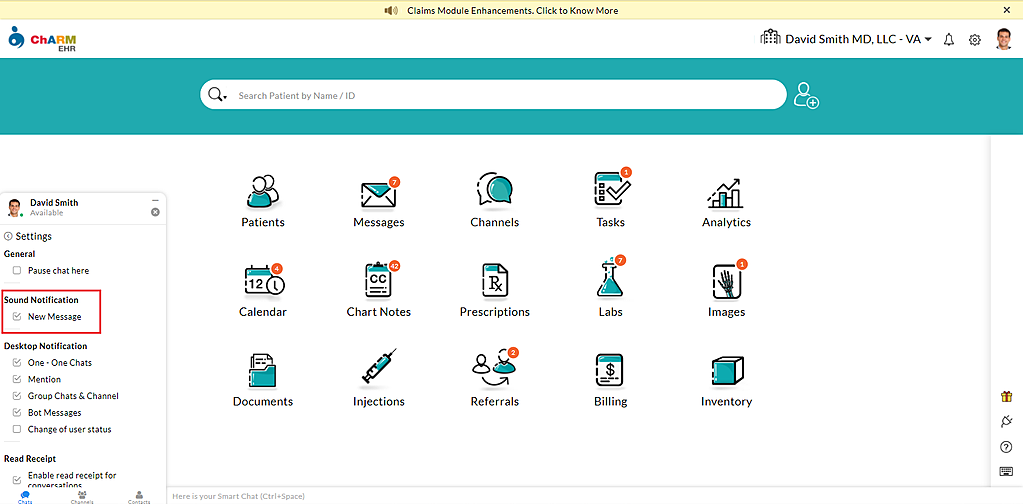
Task: Click the Search Patient by Name field
Action: coord(500,96)
